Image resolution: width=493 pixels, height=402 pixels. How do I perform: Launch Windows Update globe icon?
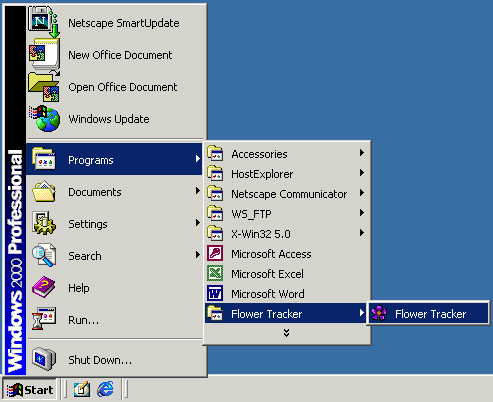click(44, 119)
